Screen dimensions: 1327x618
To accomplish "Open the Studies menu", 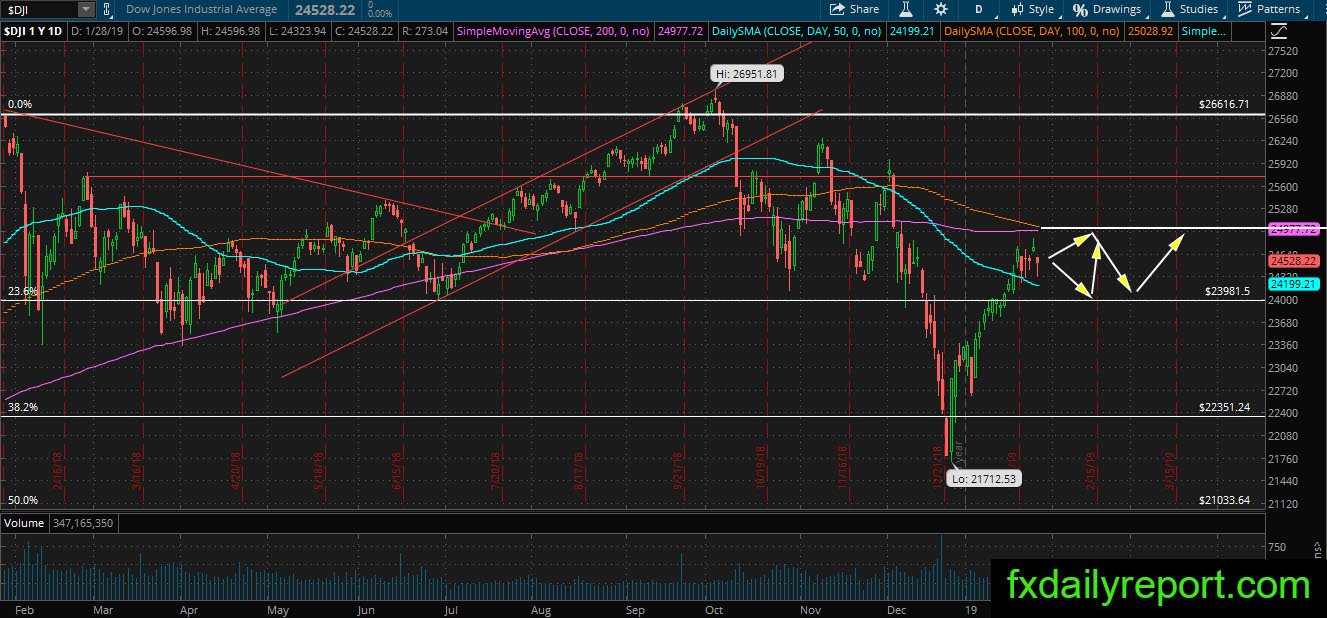I will tap(1189, 9).
